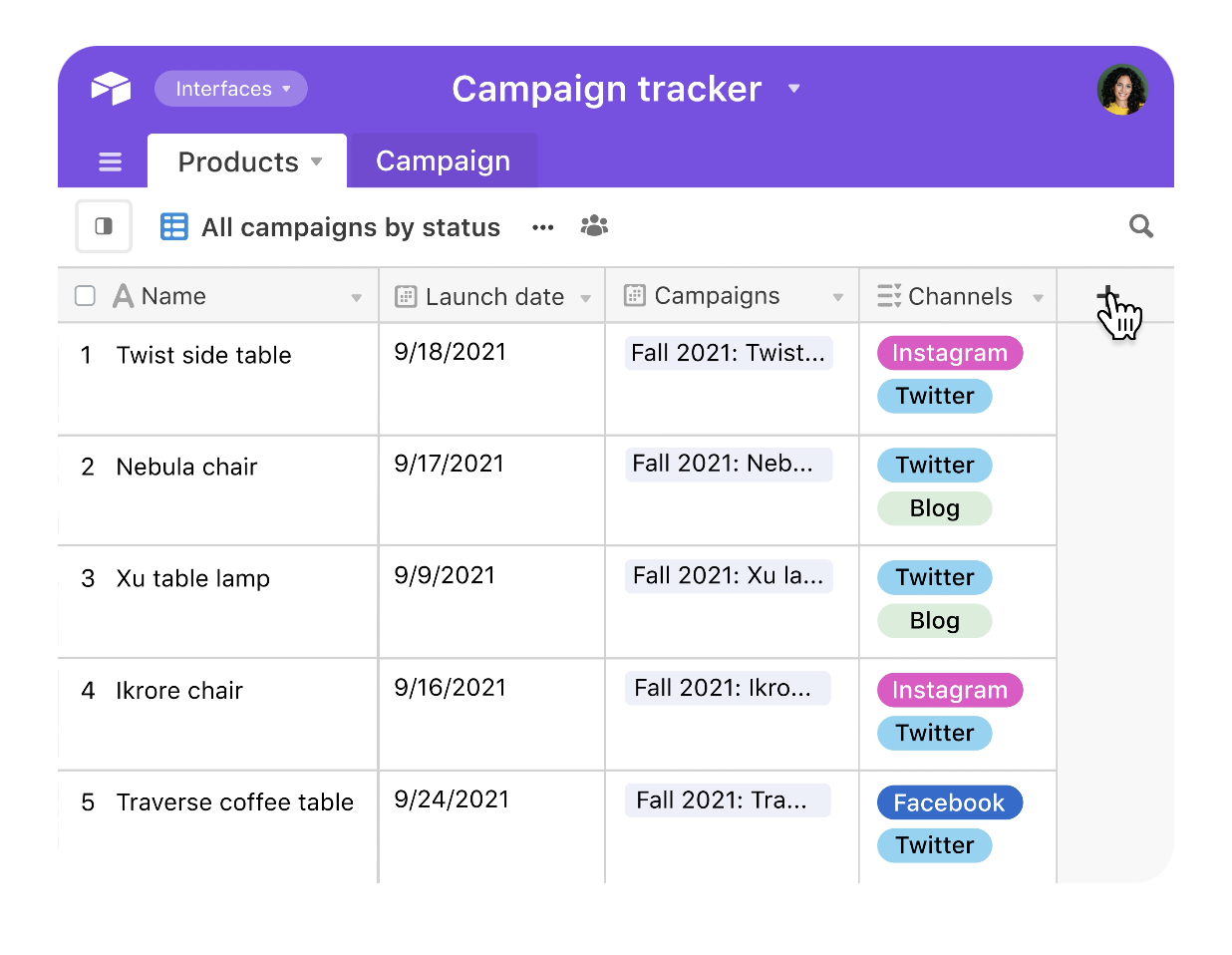
Task: Open the view options ellipsis
Action: click(x=543, y=227)
